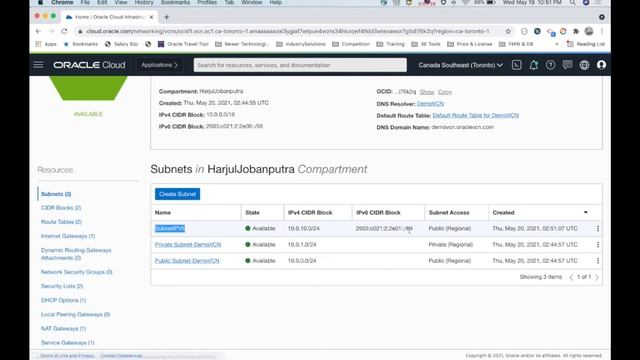Open the announcements bell icon

[x=533, y=65]
